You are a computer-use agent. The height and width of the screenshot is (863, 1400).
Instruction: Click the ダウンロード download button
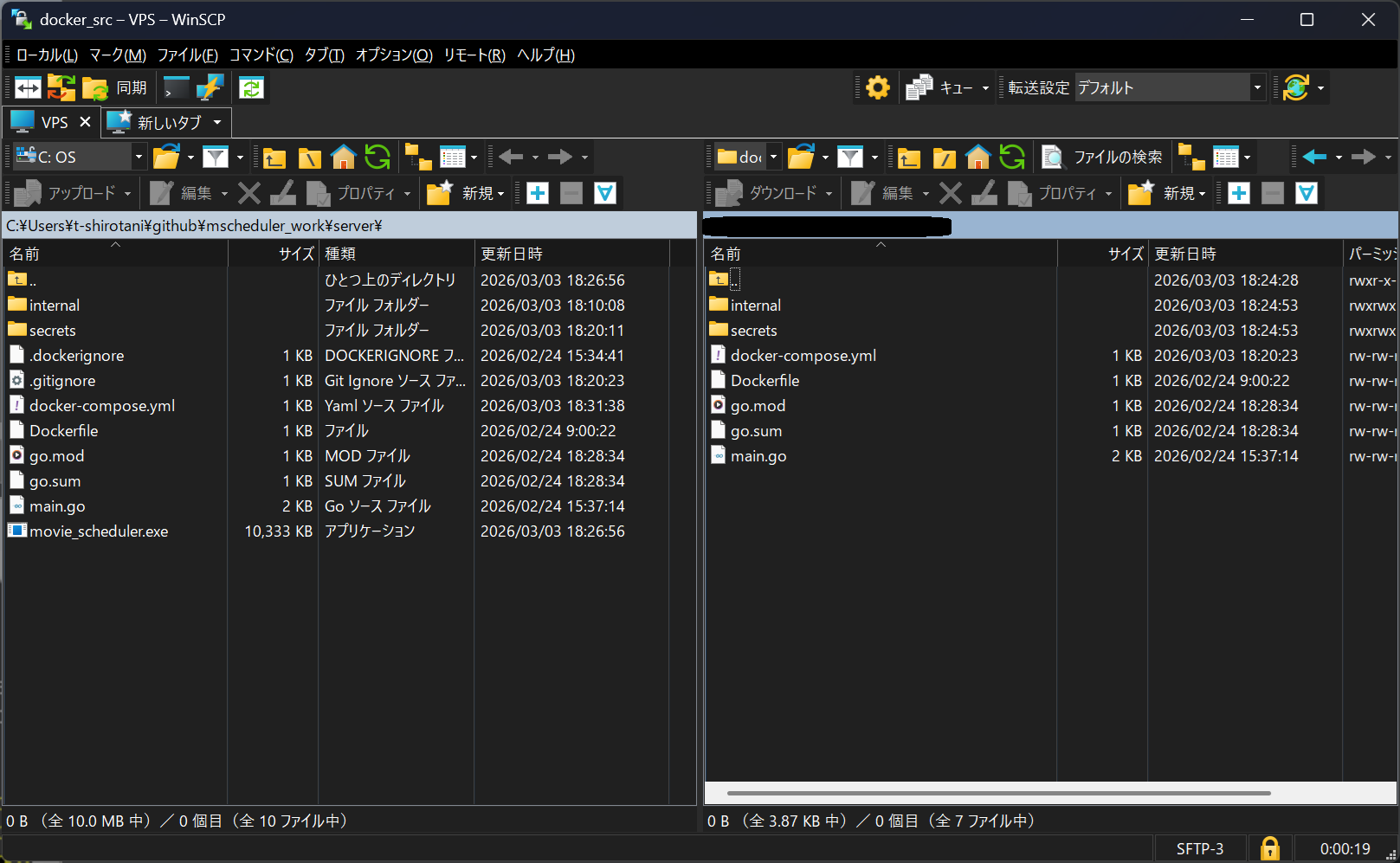point(771,193)
